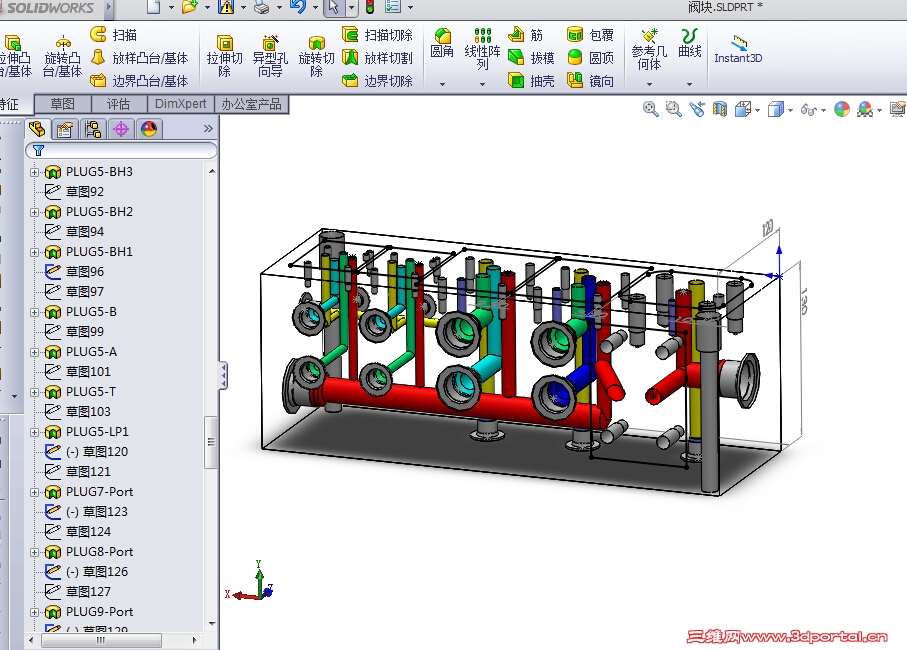Select the 旋转切除 revolved cut tool
907x650 pixels.
click(x=316, y=57)
